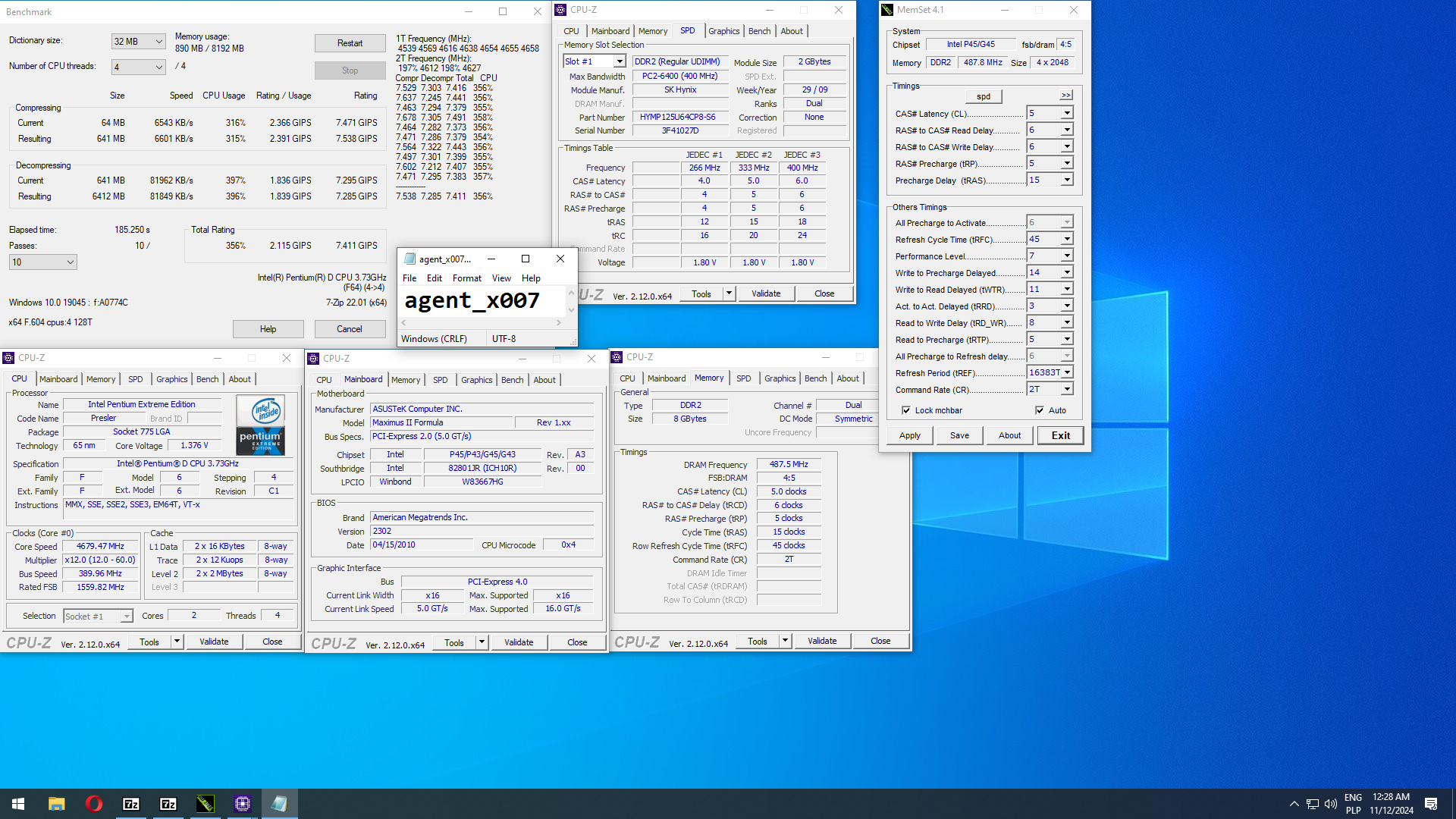Click bottom-left CPU-Z title icon
The width and height of the screenshot is (1456, 819).
(8, 358)
